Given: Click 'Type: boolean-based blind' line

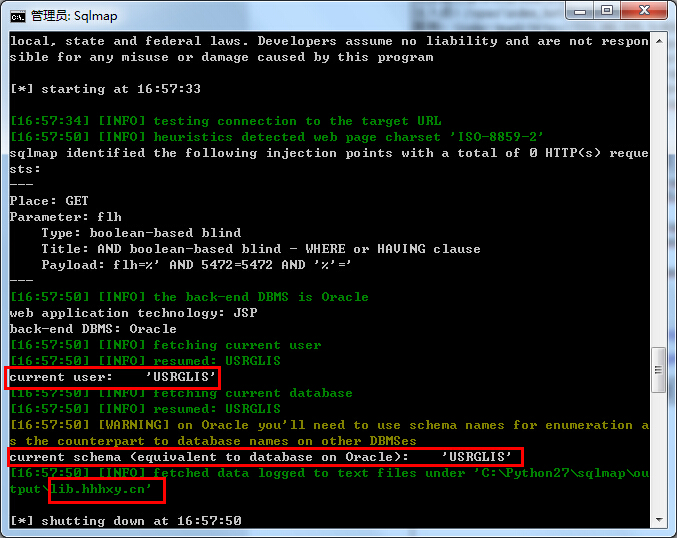Looking at the screenshot, I should pyautogui.click(x=141, y=233).
